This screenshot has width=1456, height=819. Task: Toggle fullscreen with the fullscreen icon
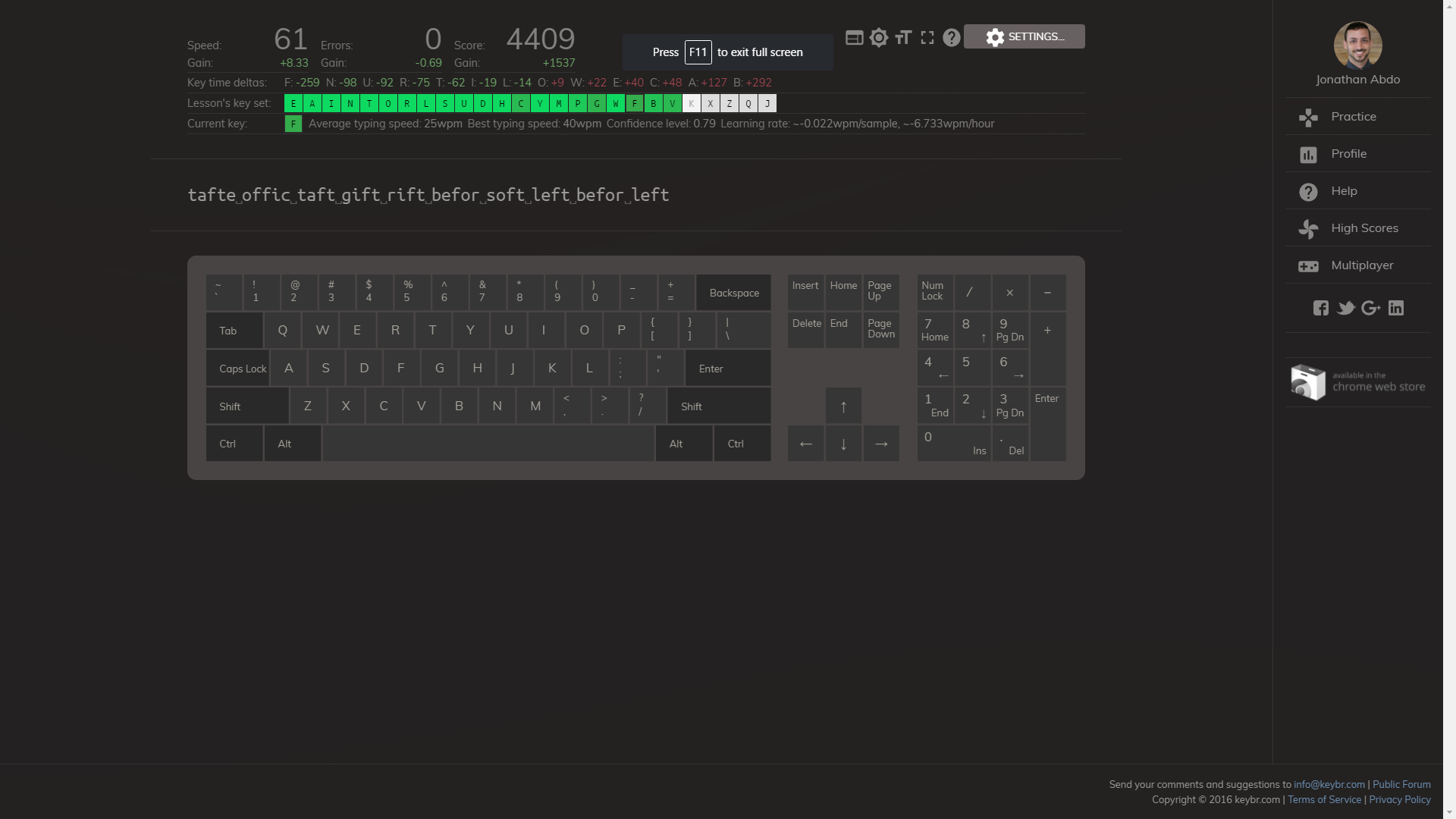point(927,37)
